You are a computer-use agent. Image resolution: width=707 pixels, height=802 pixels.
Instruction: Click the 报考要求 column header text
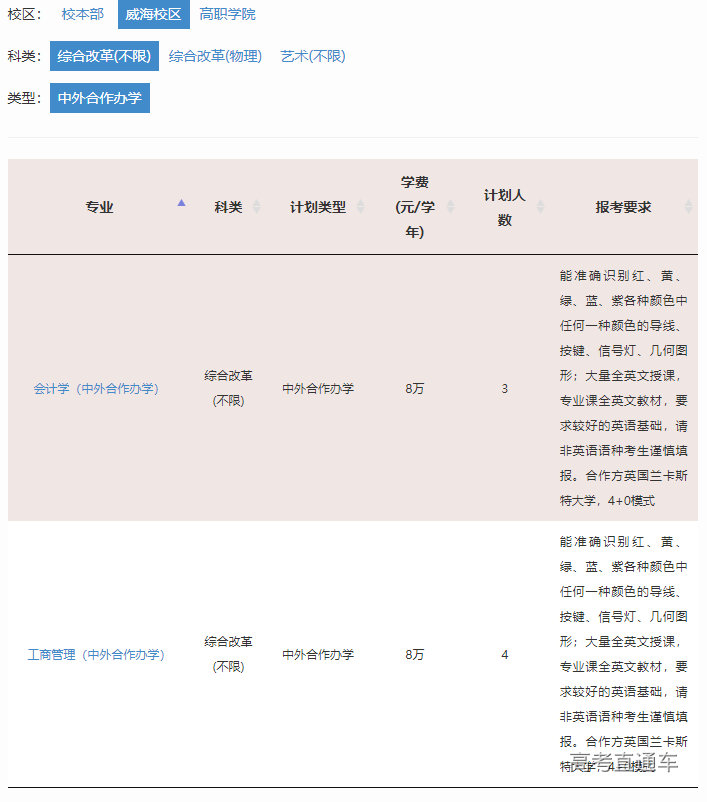pyautogui.click(x=623, y=207)
